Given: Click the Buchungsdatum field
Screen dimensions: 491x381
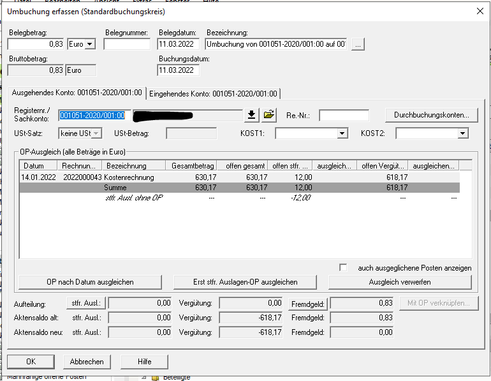Looking at the screenshot, I should click(178, 70).
